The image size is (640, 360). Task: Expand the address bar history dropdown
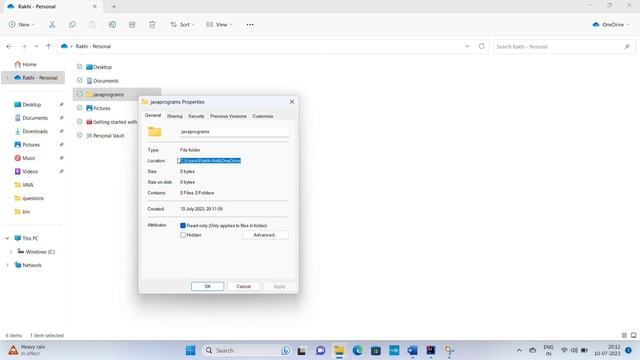point(467,46)
